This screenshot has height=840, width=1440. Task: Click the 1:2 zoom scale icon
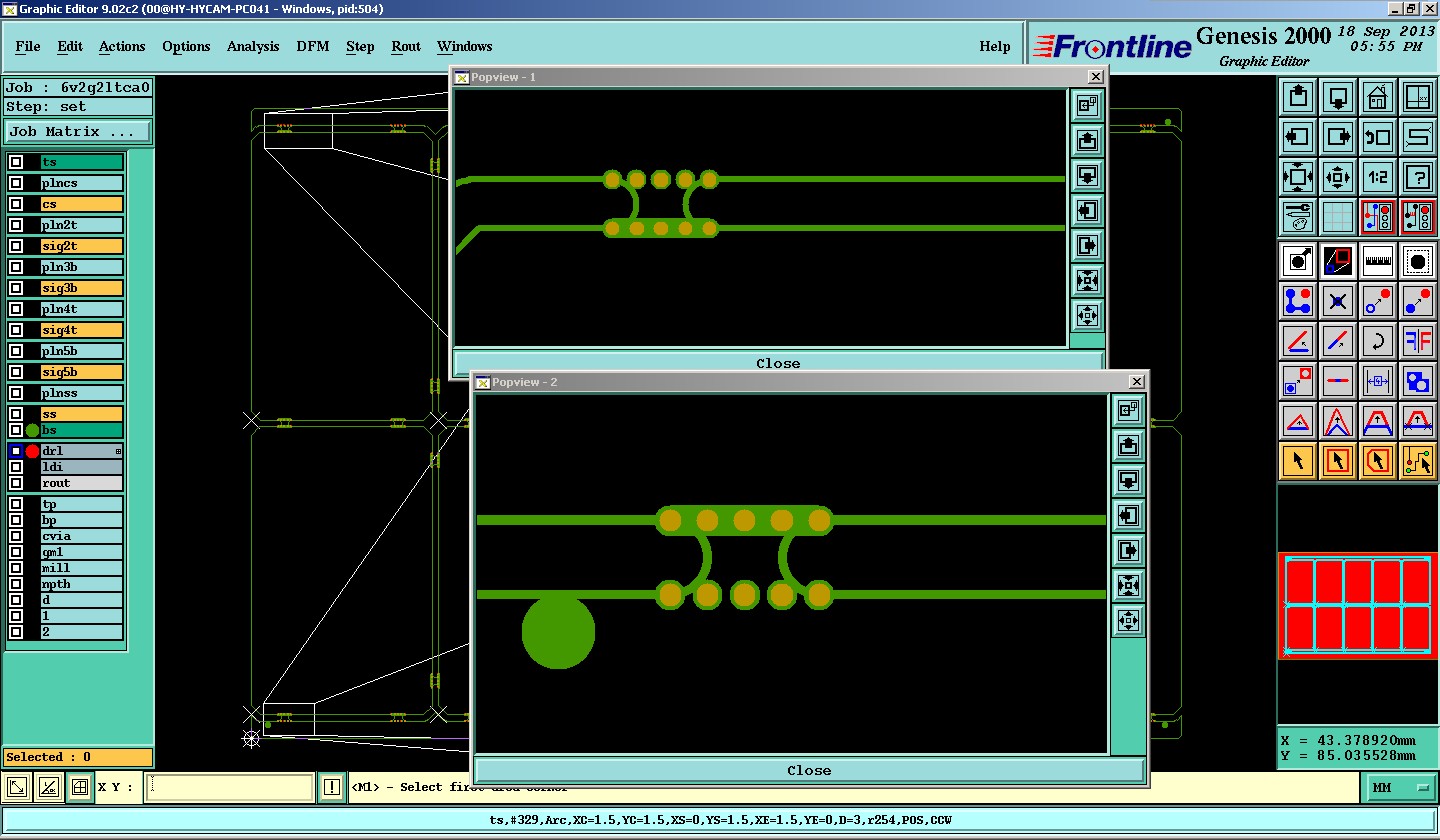coord(1377,177)
